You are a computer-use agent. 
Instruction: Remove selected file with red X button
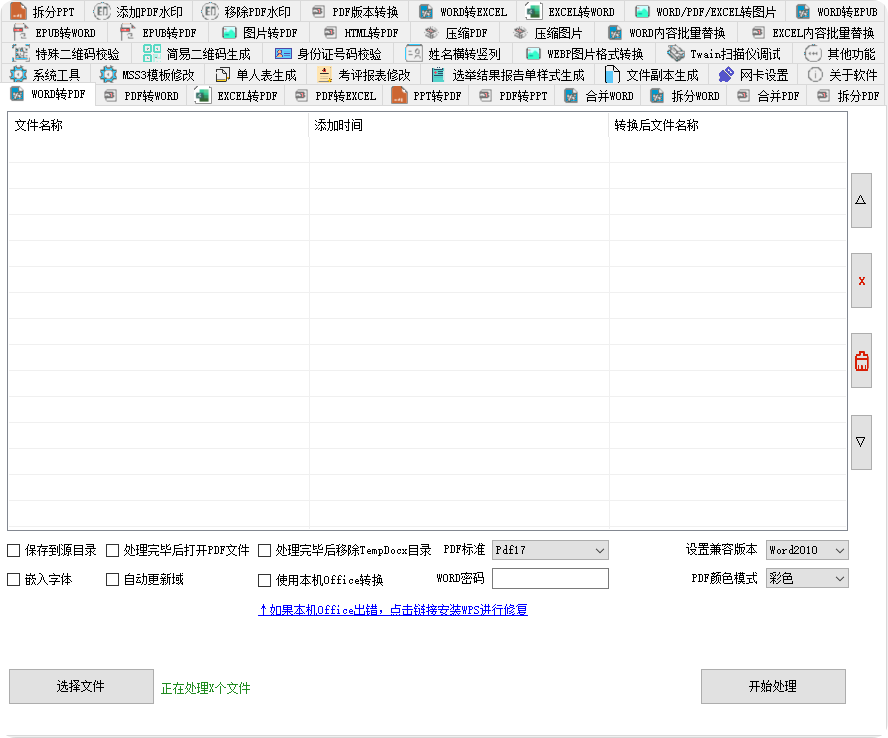pos(861,280)
